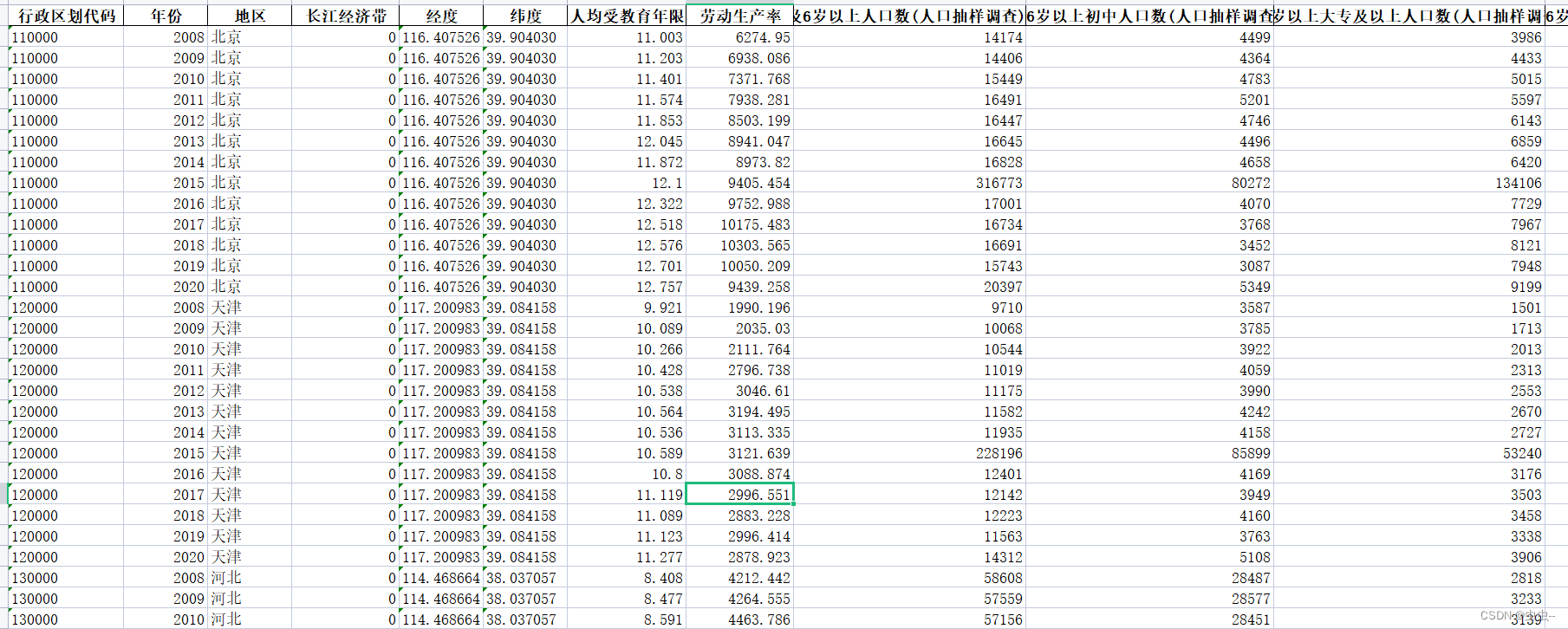Image resolution: width=1568 pixels, height=629 pixels.
Task: Select code 120000 in the 2008 row
Action: pos(66,308)
